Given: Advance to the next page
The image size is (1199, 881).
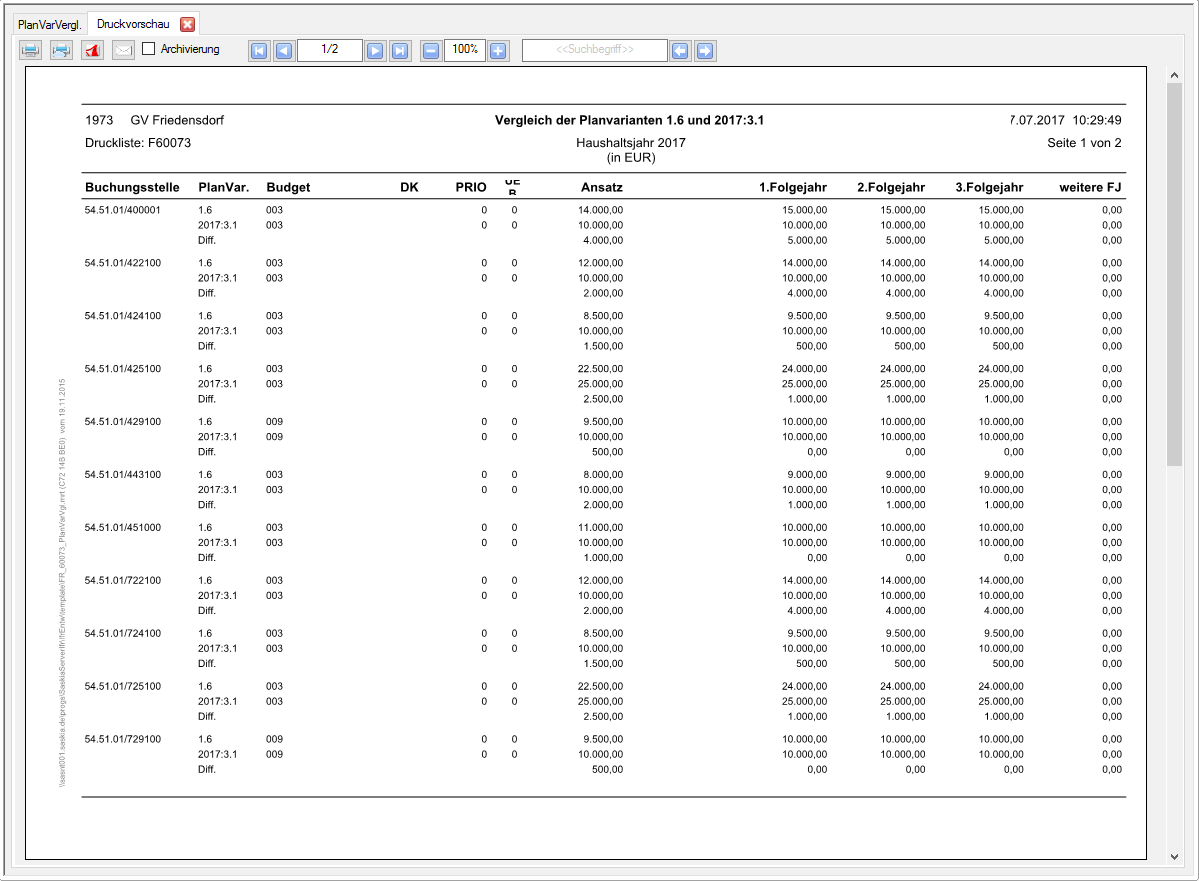Looking at the screenshot, I should (x=375, y=51).
